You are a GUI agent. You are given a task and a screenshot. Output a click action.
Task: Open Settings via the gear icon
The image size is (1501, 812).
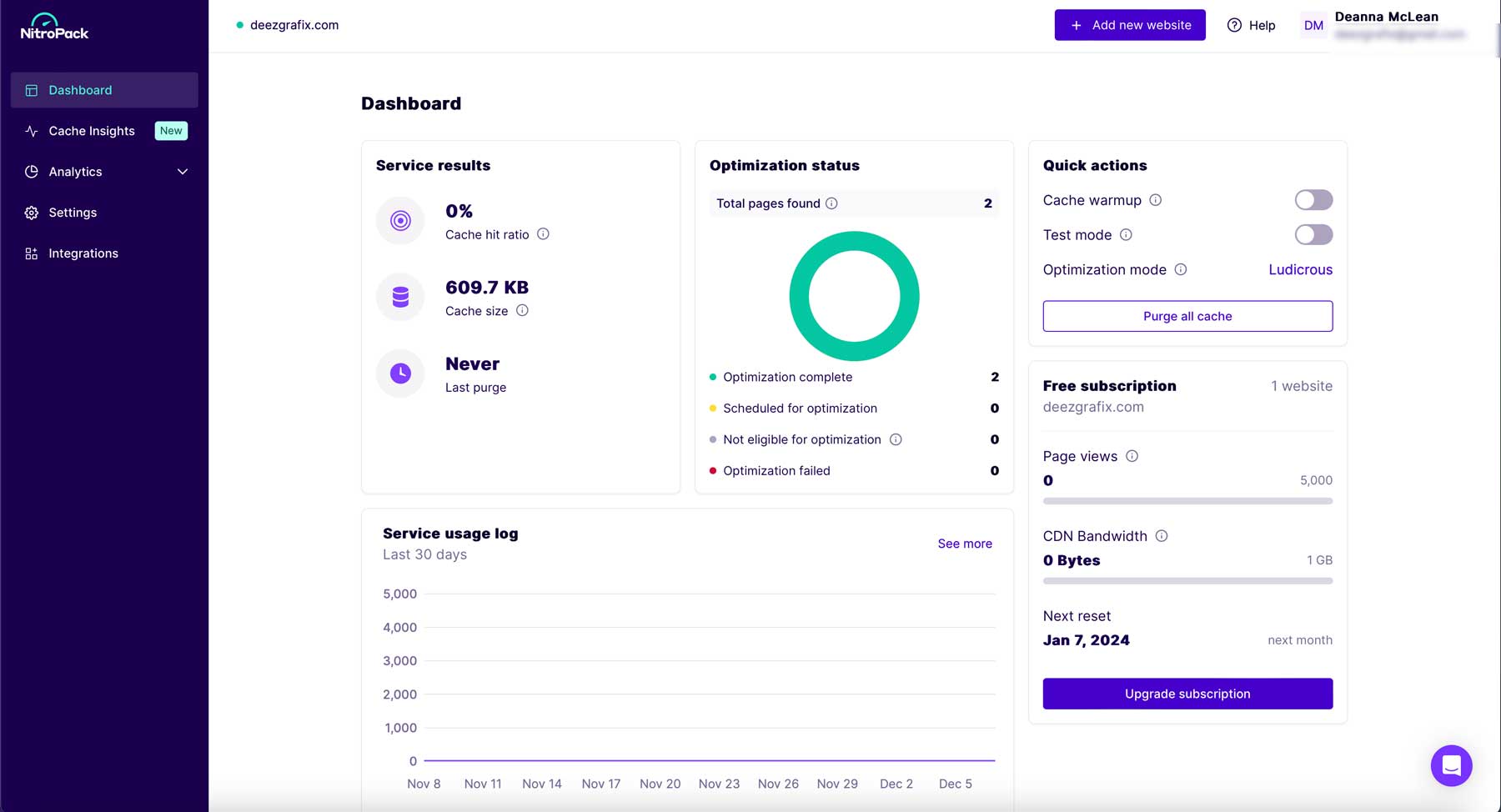(x=31, y=212)
